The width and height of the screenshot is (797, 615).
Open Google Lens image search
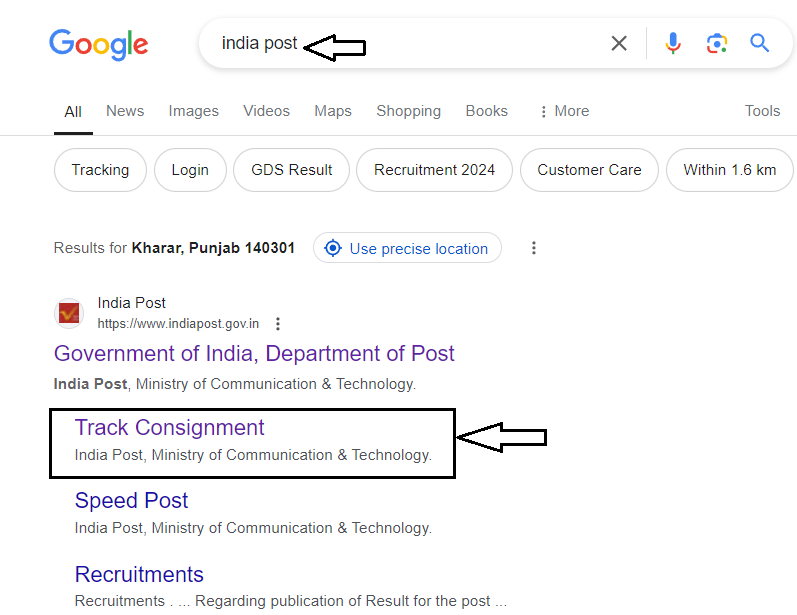(x=717, y=43)
